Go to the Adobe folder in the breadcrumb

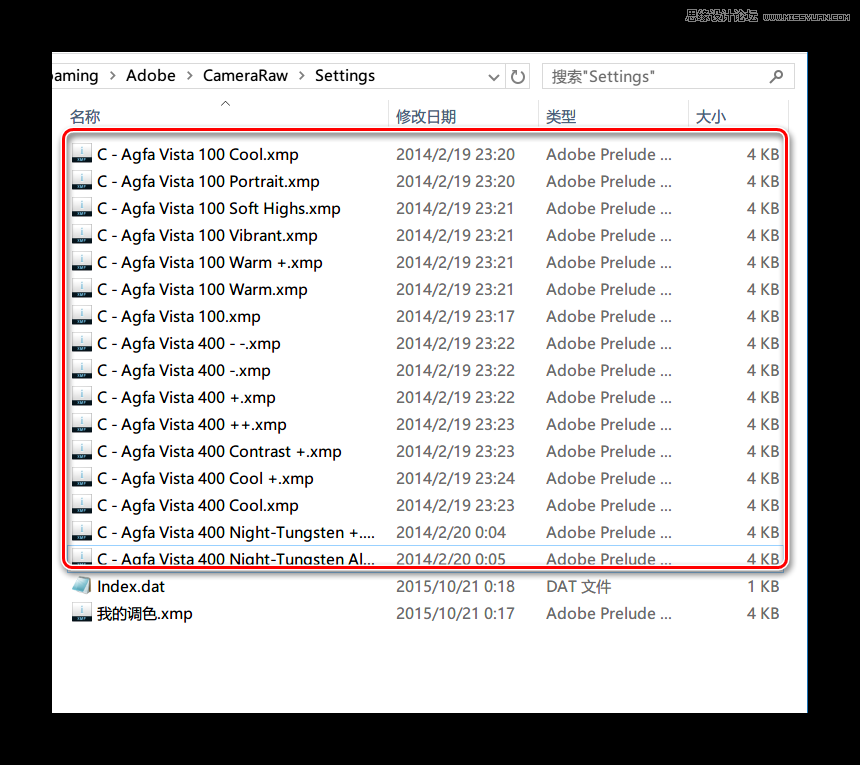click(151, 76)
